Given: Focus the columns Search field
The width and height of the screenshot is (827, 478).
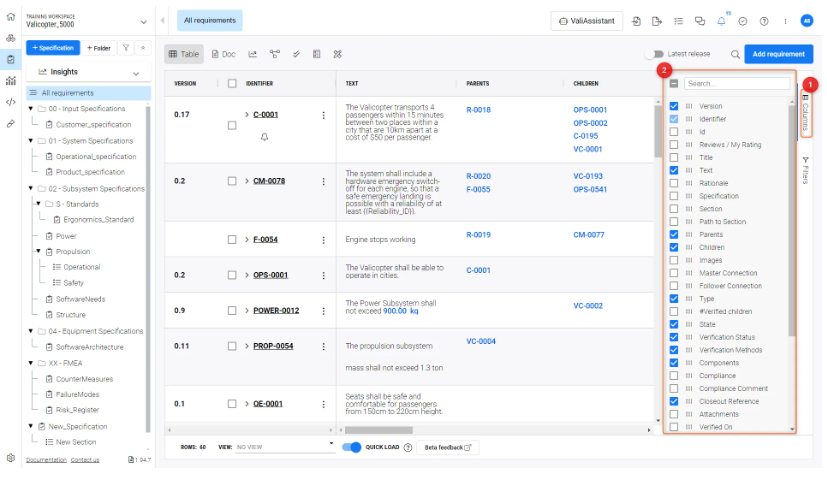Looking at the screenshot, I should [737, 83].
